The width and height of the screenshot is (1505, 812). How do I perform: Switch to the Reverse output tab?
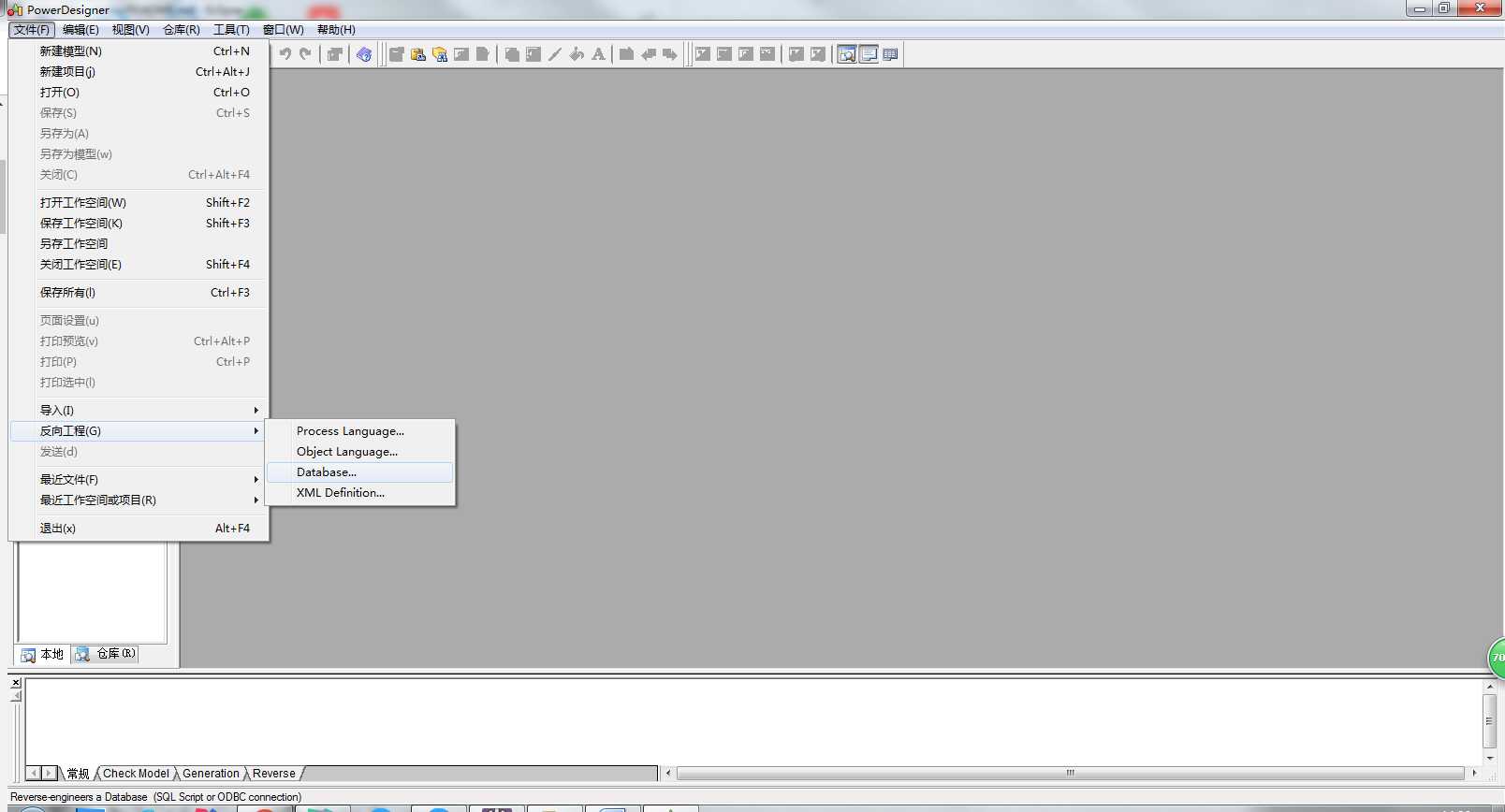pyautogui.click(x=273, y=774)
